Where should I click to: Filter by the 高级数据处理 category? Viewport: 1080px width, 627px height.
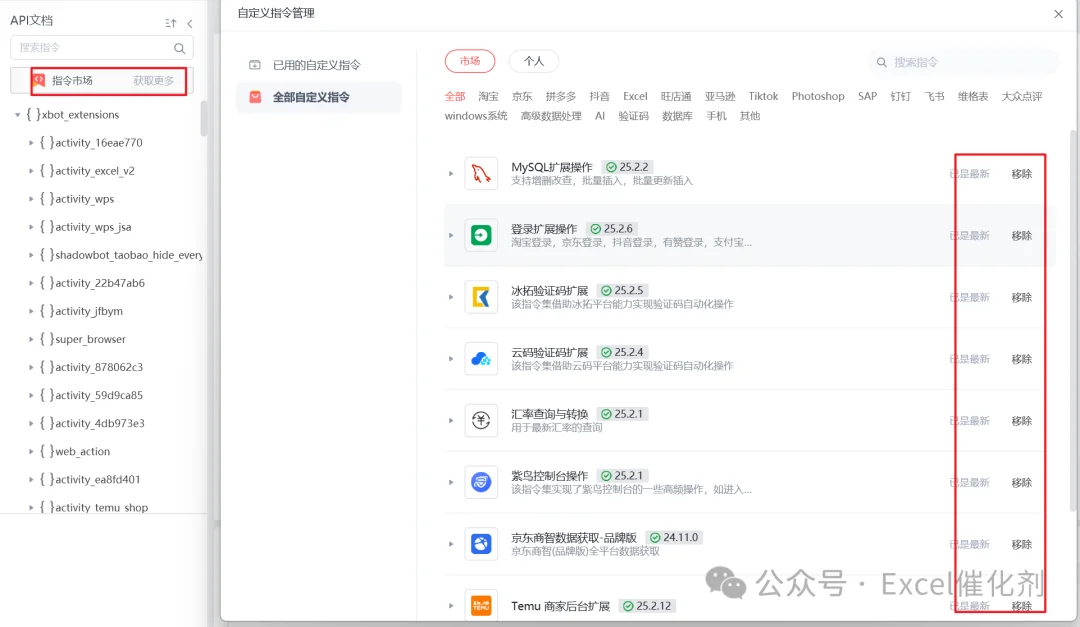click(551, 116)
